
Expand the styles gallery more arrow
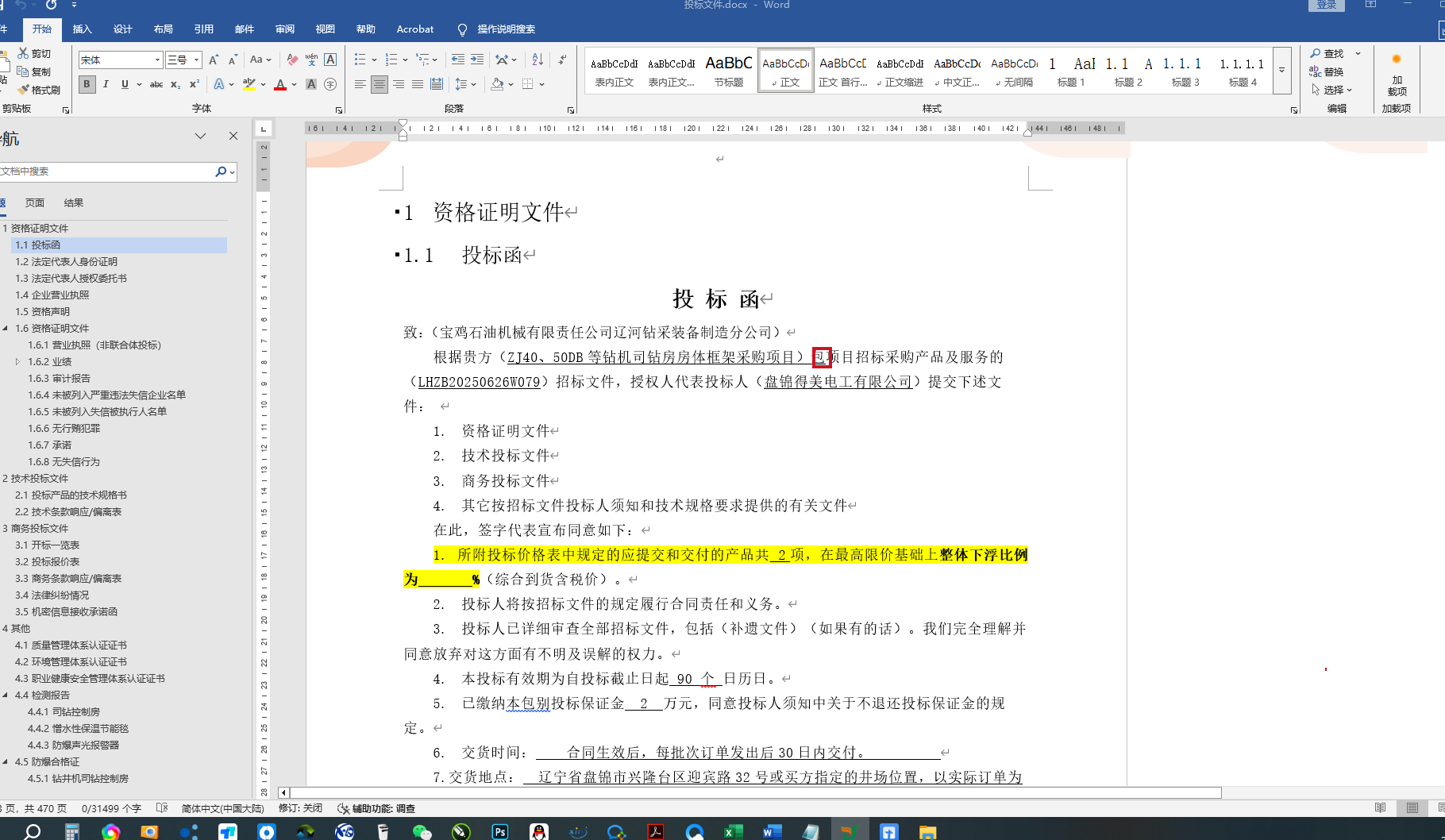[x=1281, y=70]
